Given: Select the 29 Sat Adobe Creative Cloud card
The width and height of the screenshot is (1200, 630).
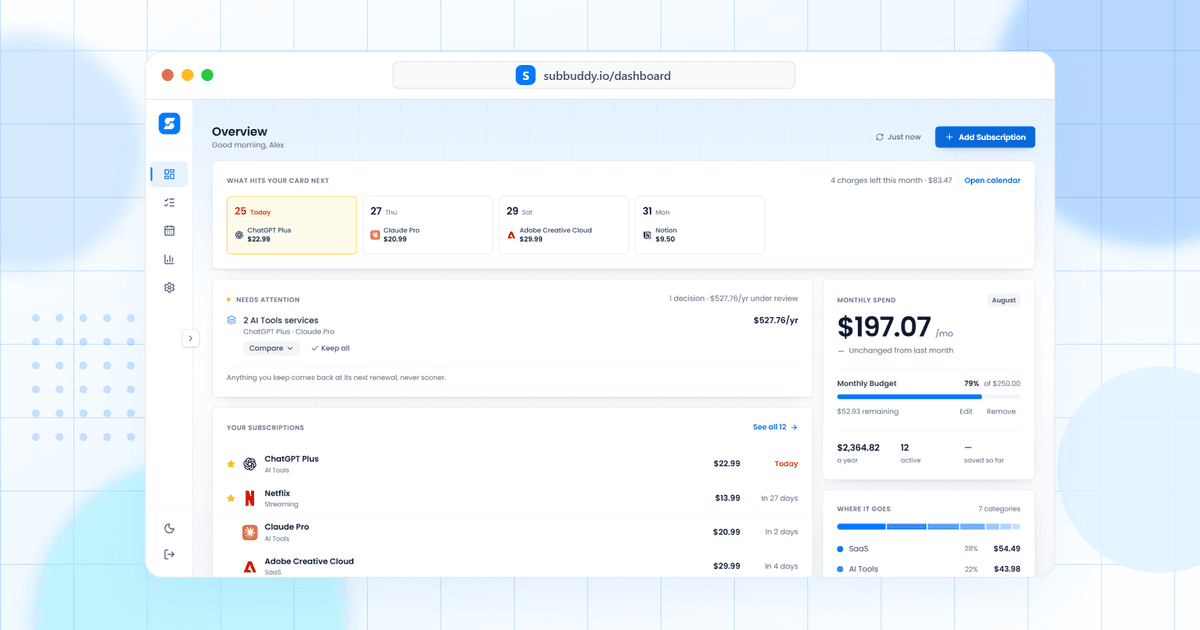Looking at the screenshot, I should click(564, 225).
